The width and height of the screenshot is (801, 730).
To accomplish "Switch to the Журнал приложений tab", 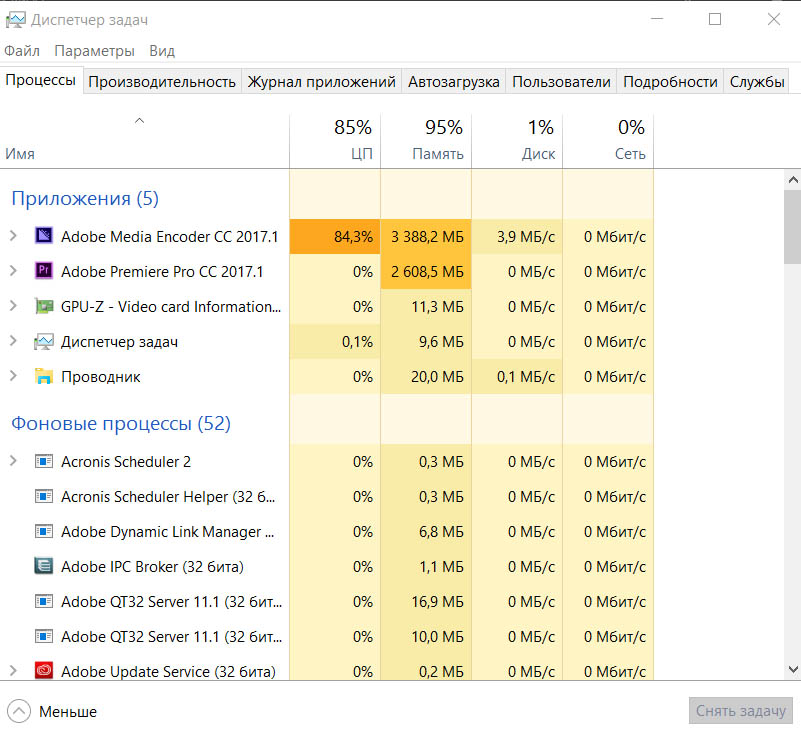I will coord(321,82).
